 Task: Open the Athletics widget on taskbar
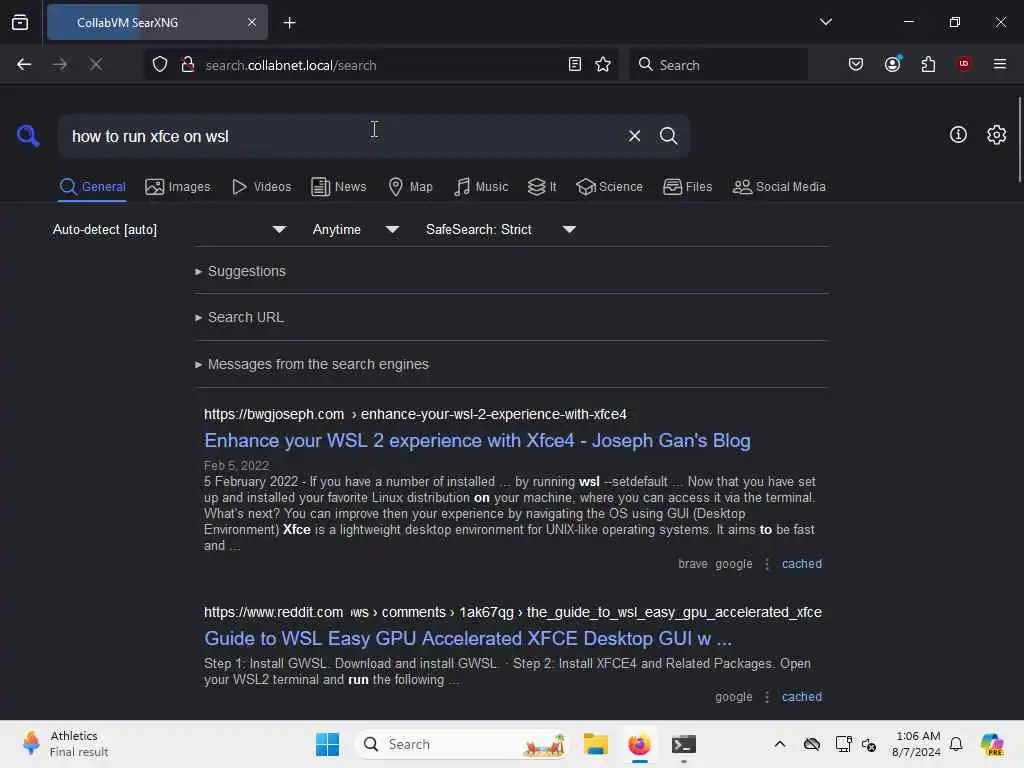(65, 744)
